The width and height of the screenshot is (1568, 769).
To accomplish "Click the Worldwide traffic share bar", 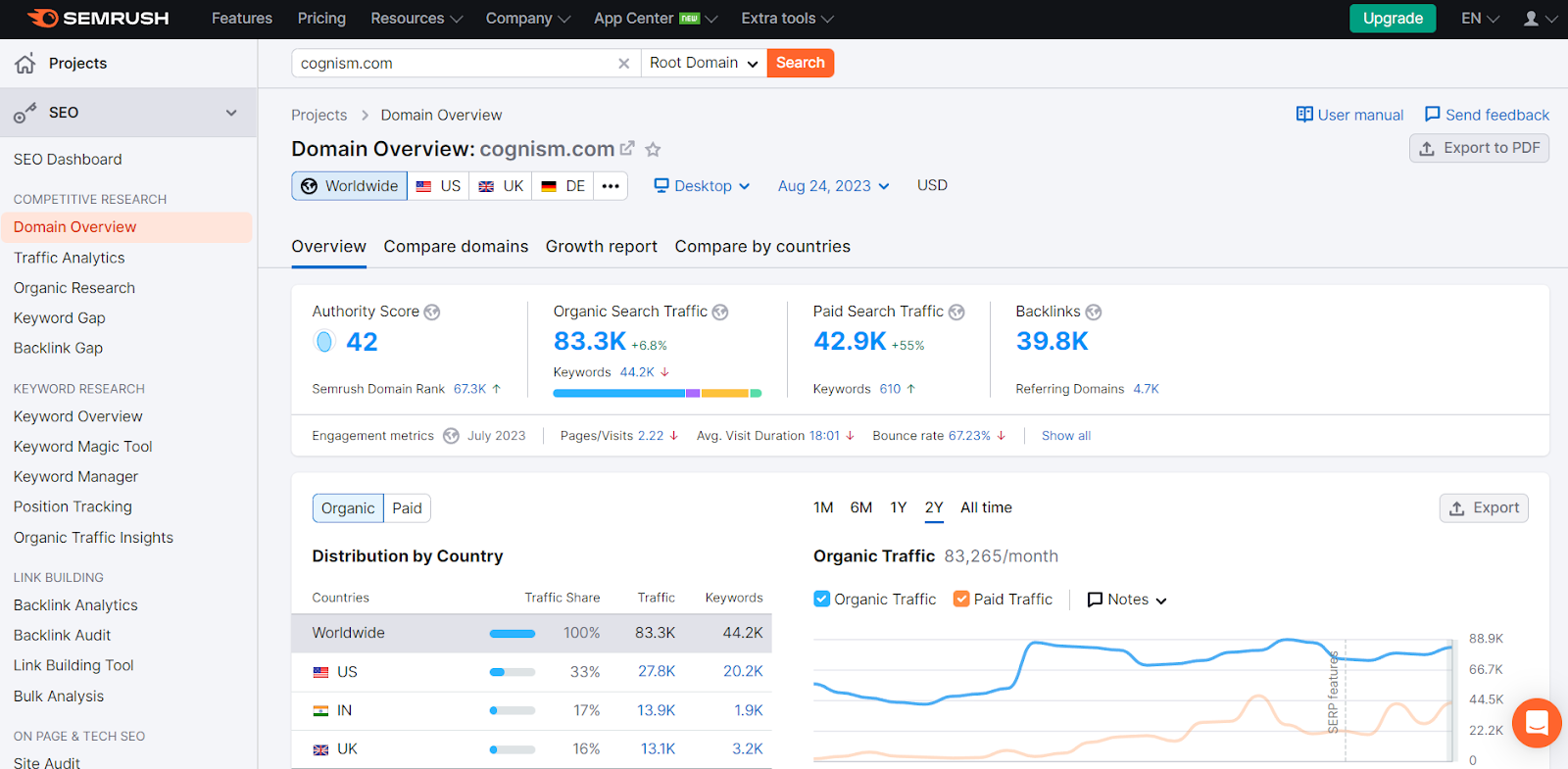I will [513, 634].
